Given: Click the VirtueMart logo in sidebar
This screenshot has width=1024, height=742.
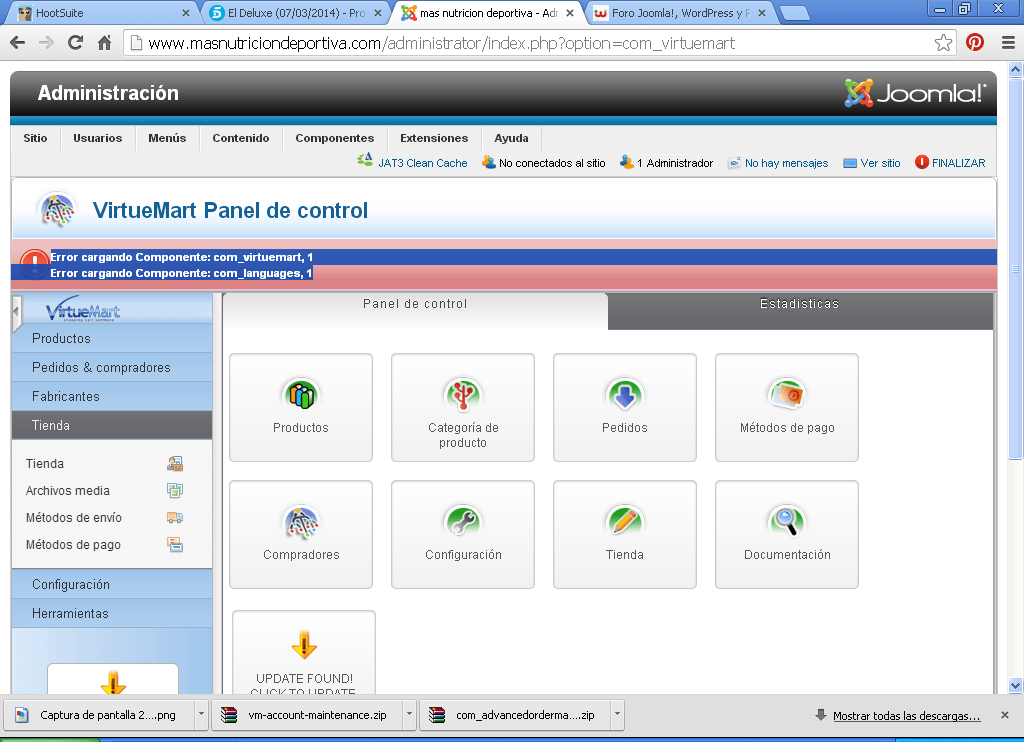Looking at the screenshot, I should tap(83, 308).
